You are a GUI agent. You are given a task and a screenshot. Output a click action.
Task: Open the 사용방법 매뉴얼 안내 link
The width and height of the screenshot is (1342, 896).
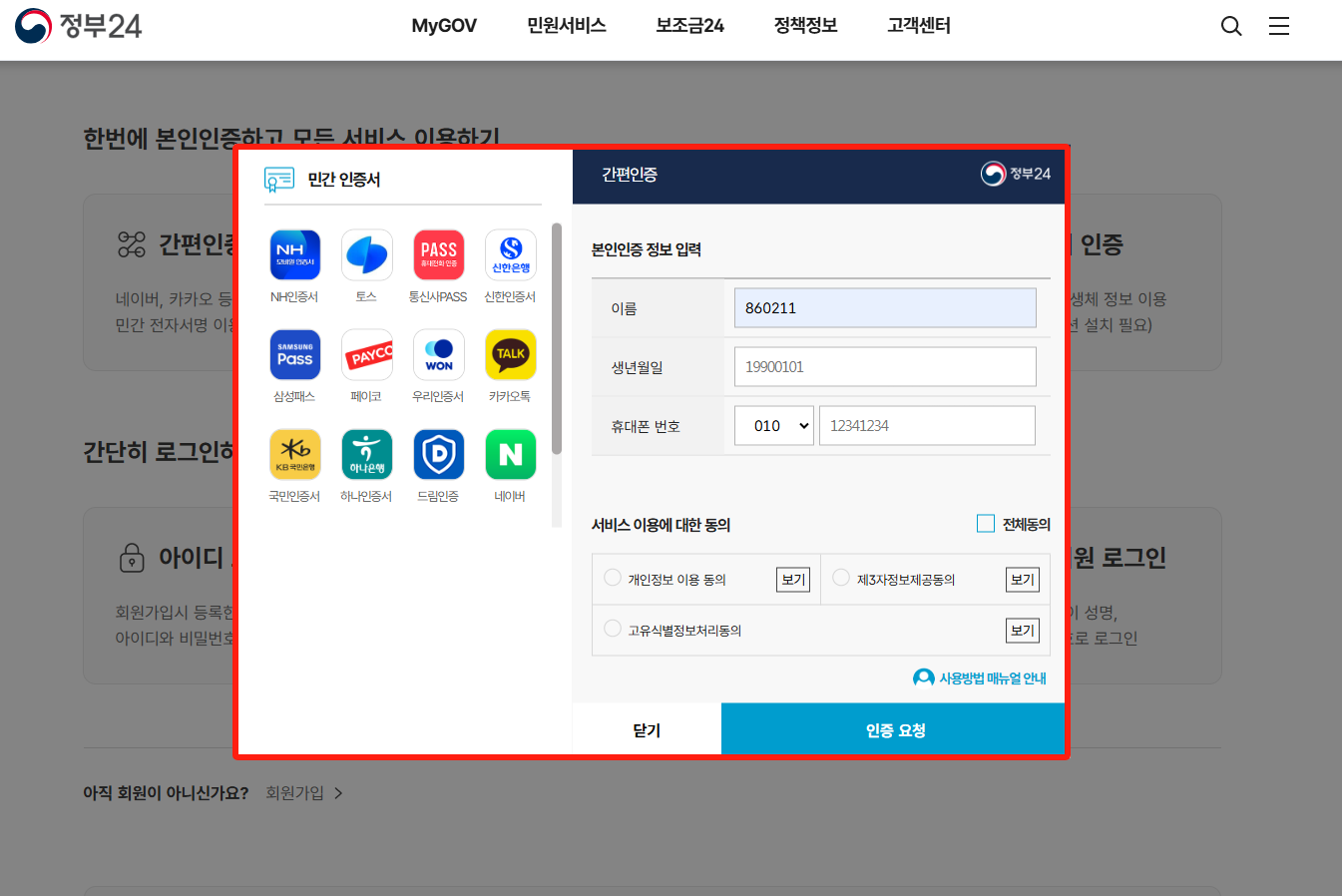[x=980, y=678]
